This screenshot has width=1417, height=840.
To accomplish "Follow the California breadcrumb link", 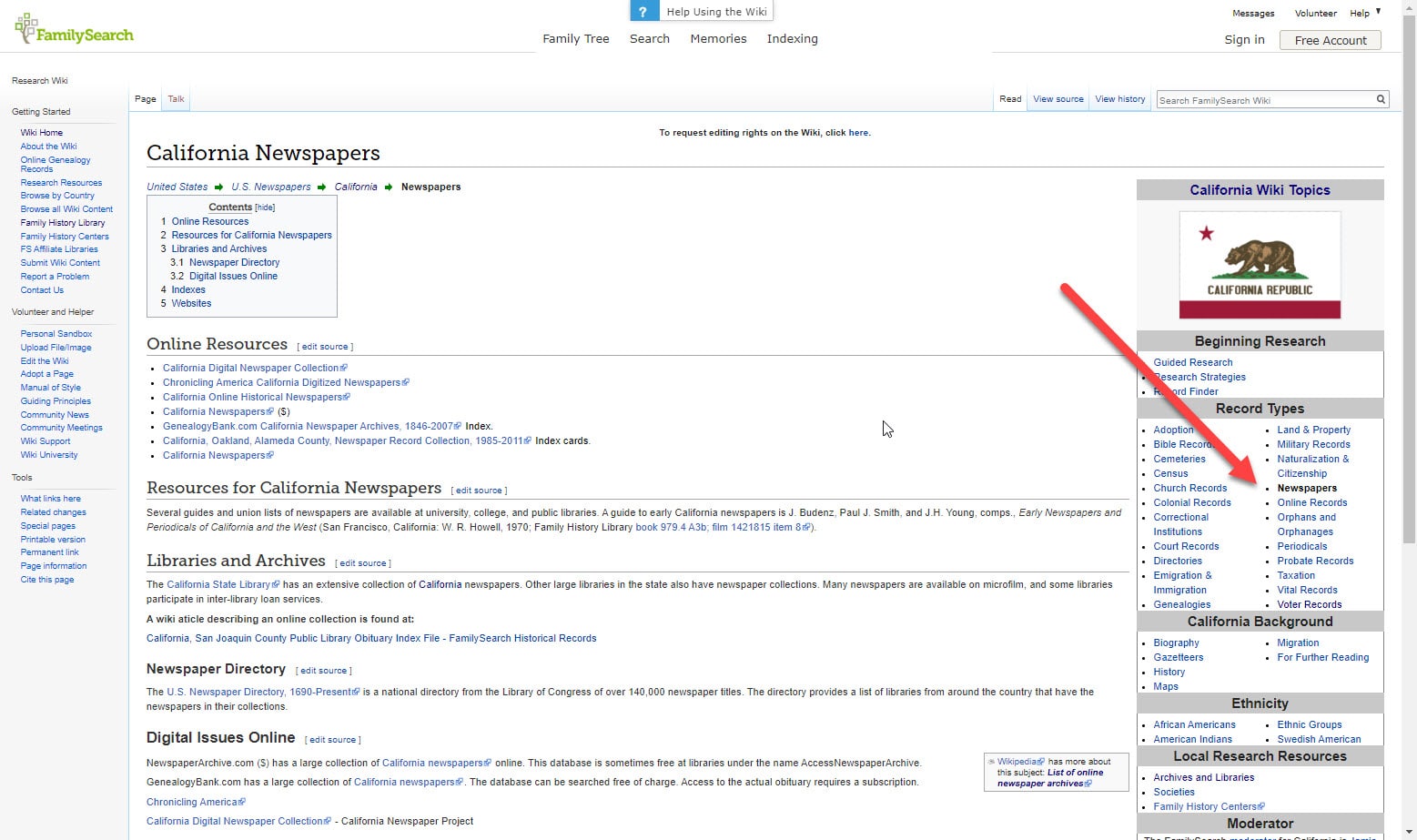I will pos(356,187).
